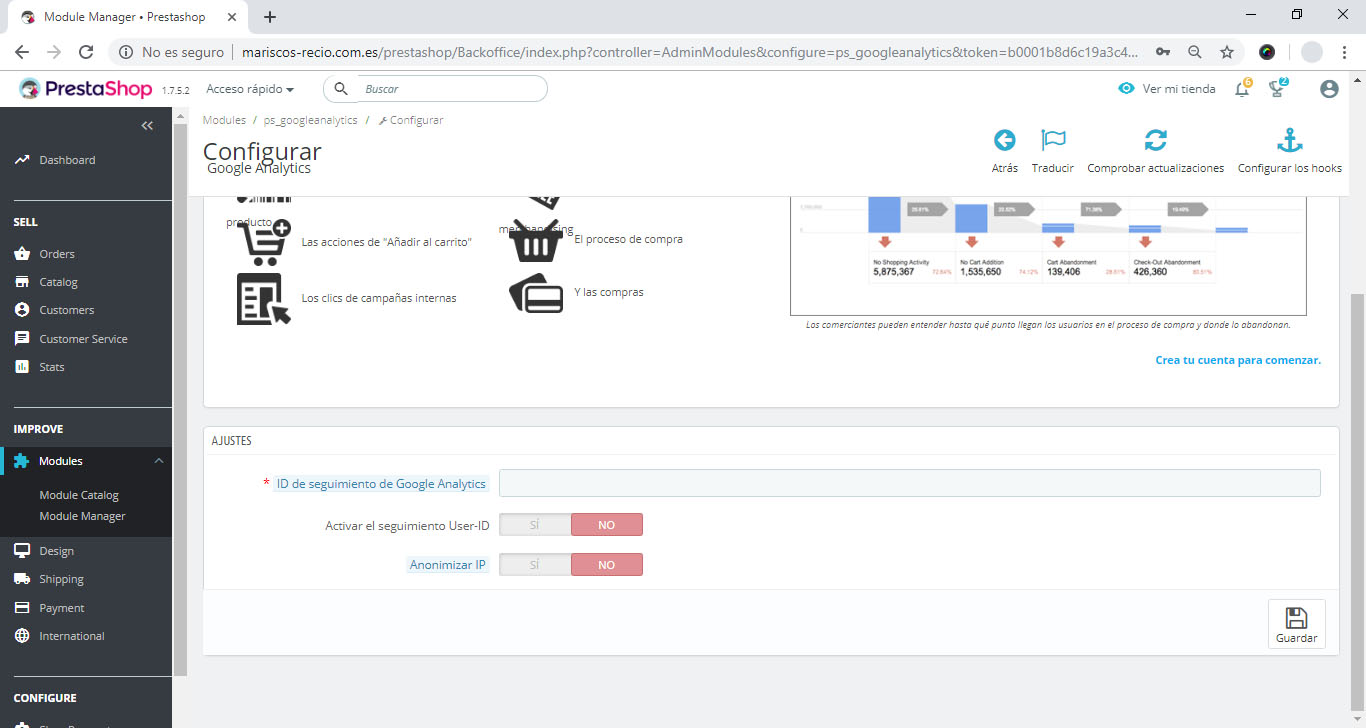Click the Orders basket icon
1366x728 pixels.
pos(22,254)
